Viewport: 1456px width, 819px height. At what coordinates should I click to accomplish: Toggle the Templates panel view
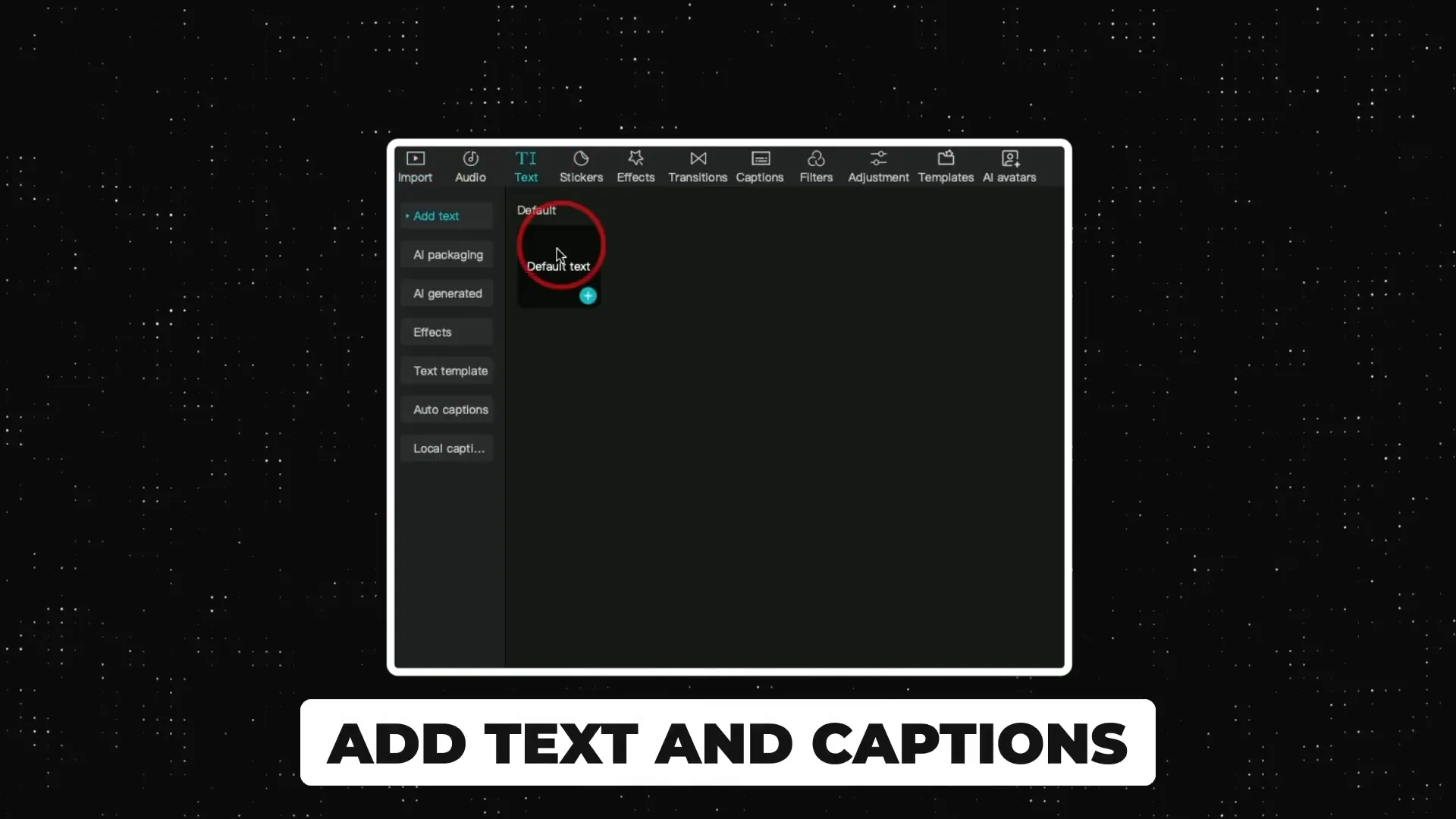(x=946, y=165)
